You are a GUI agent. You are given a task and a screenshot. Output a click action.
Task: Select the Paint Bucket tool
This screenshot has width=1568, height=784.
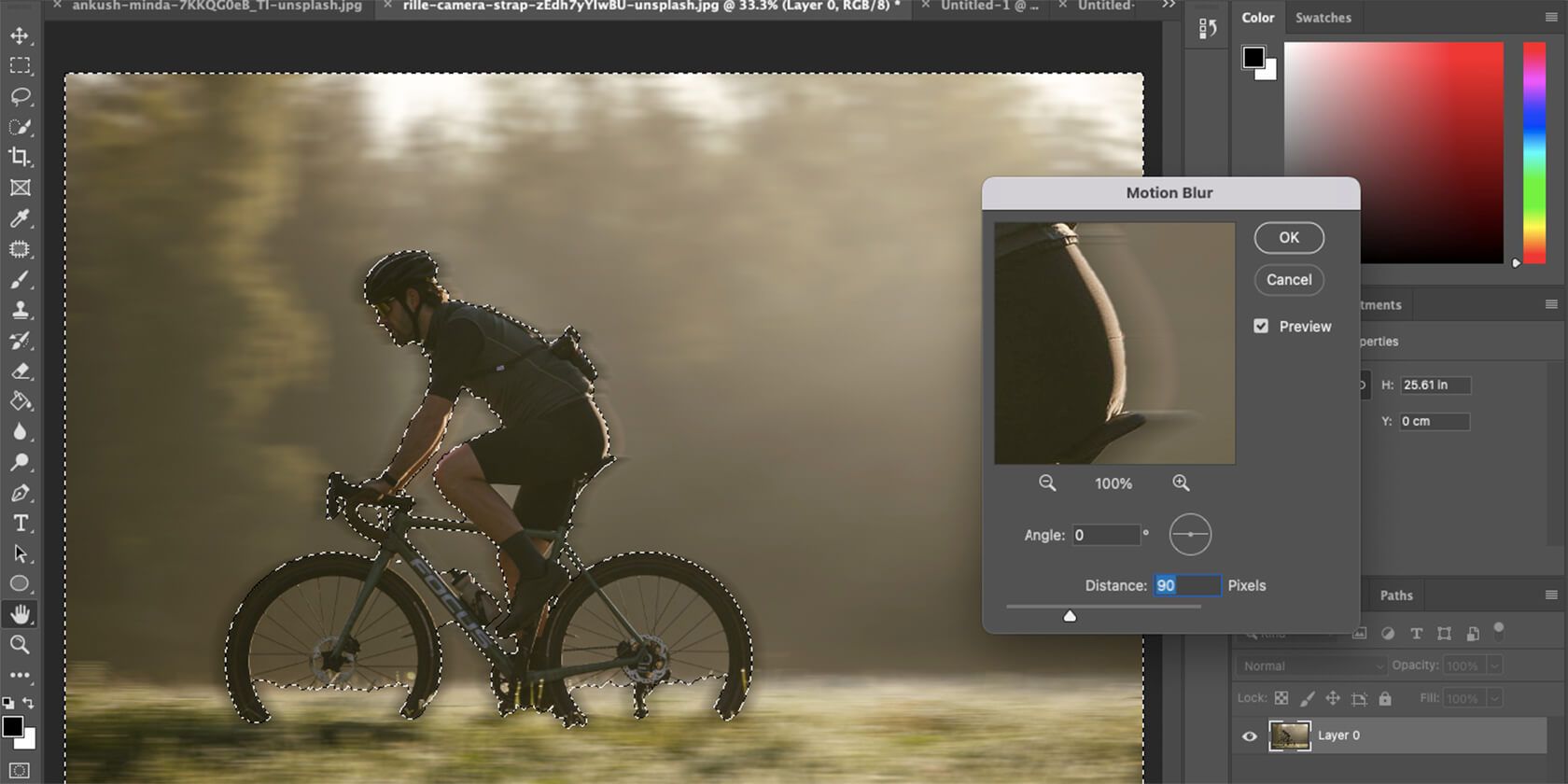point(20,401)
